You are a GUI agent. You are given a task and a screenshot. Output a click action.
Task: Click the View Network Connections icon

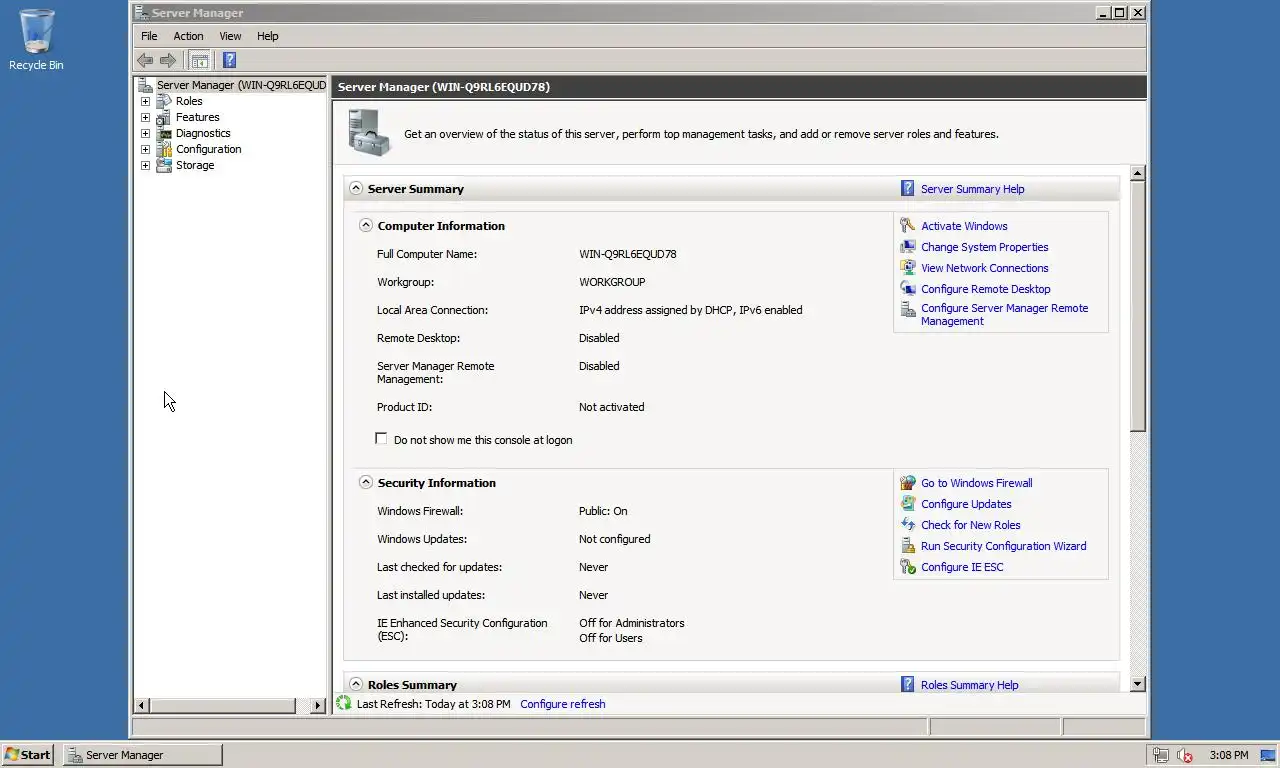click(907, 268)
